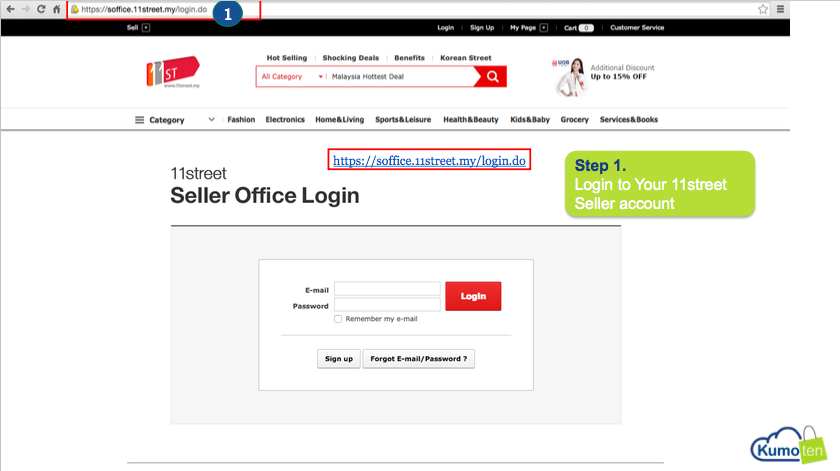Open the Cart link
840x471 pixels.
[x=579, y=28]
